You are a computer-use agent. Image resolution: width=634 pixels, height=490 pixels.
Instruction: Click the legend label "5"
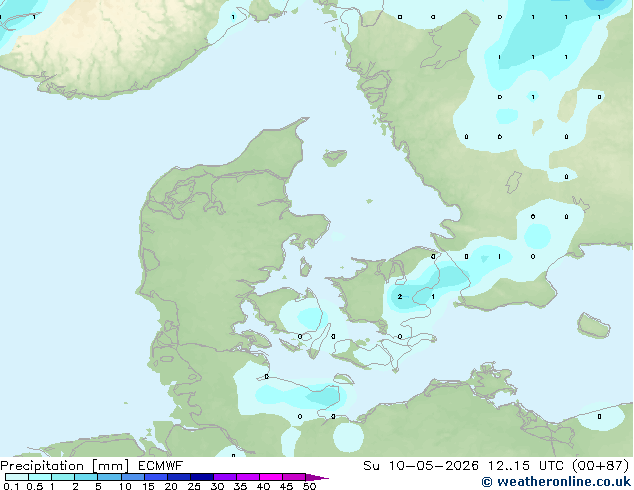[x=98, y=486]
